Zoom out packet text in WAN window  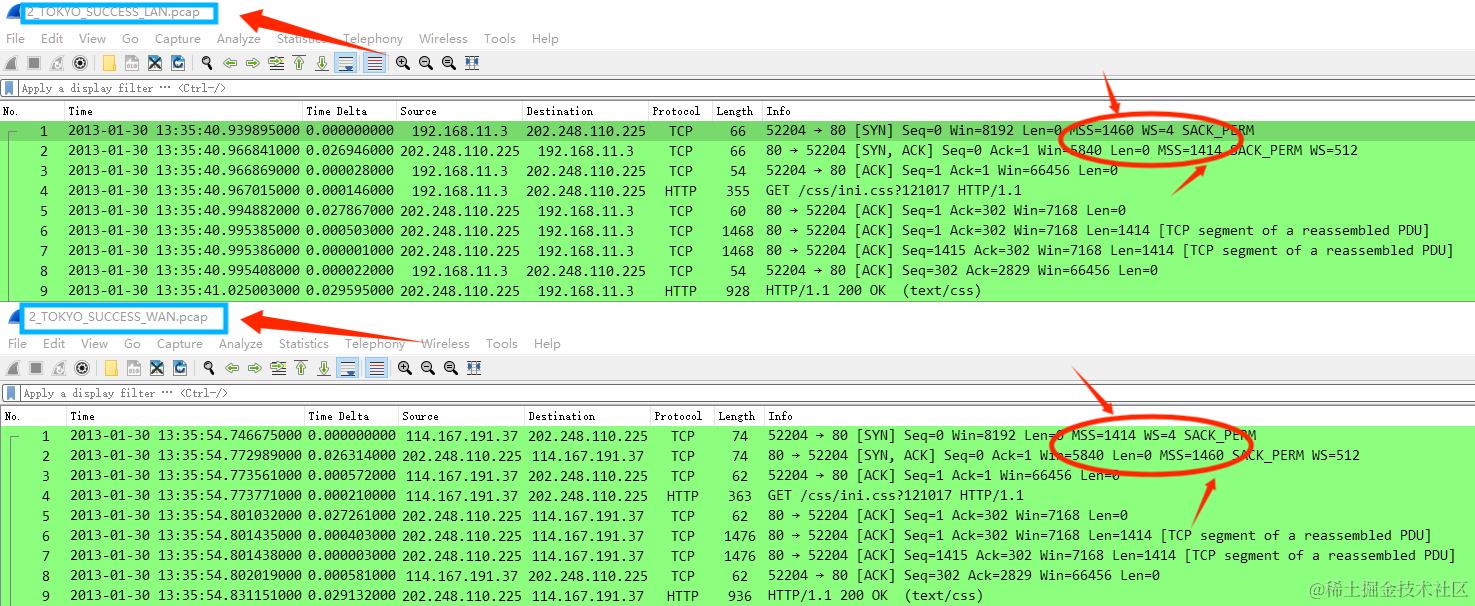tap(428, 368)
